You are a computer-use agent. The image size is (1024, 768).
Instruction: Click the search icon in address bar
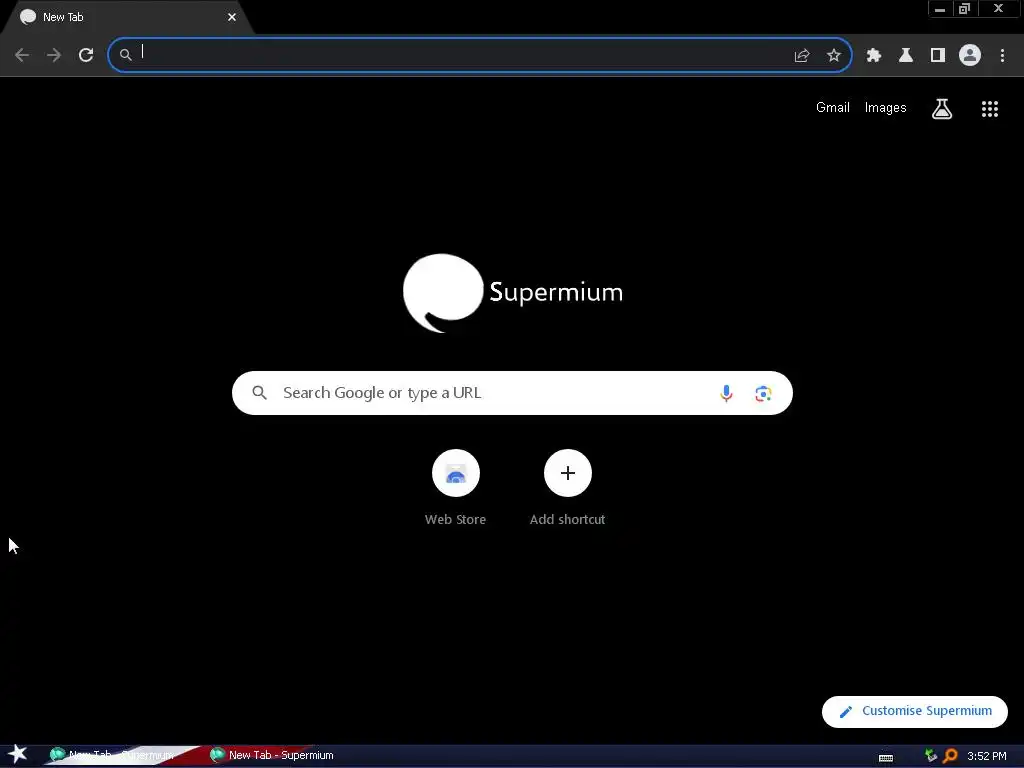125,56
